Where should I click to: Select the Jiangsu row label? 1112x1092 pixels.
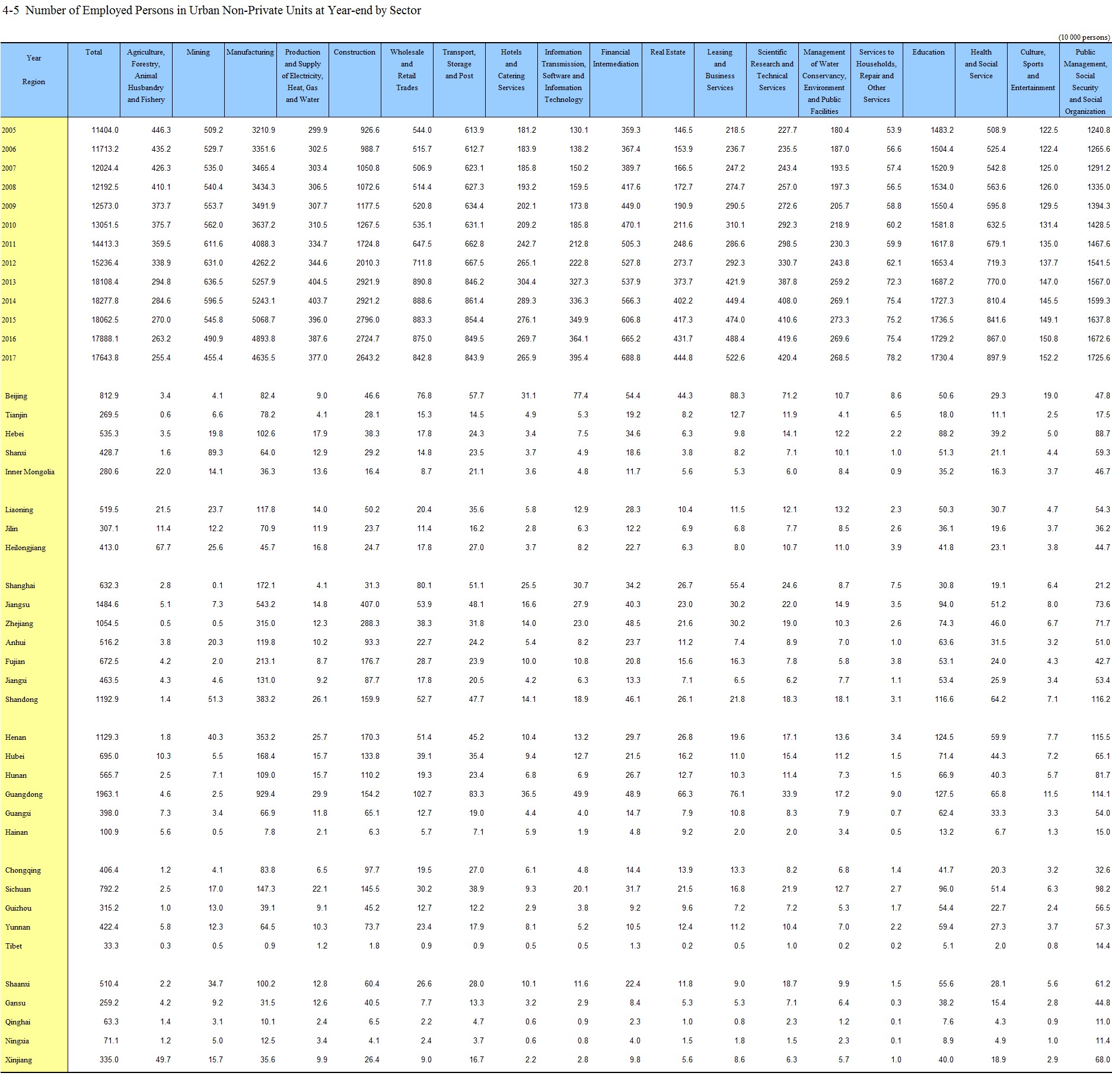click(x=17, y=605)
